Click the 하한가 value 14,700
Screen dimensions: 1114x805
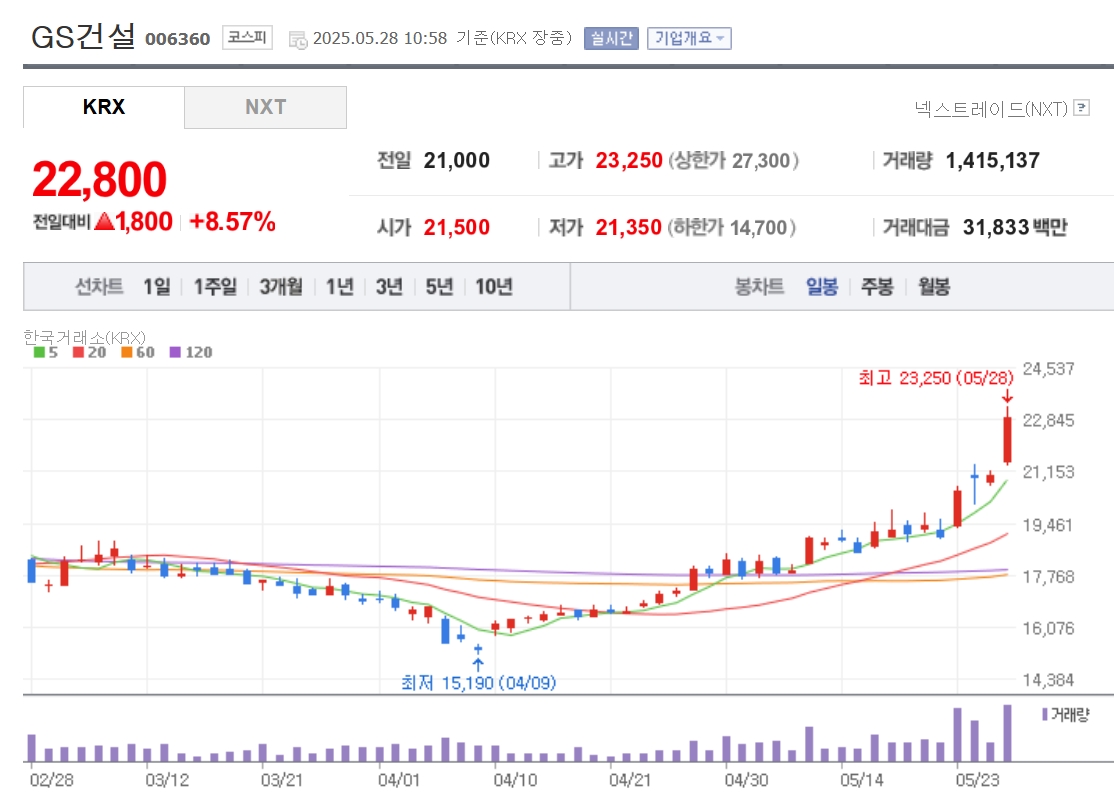tap(759, 227)
